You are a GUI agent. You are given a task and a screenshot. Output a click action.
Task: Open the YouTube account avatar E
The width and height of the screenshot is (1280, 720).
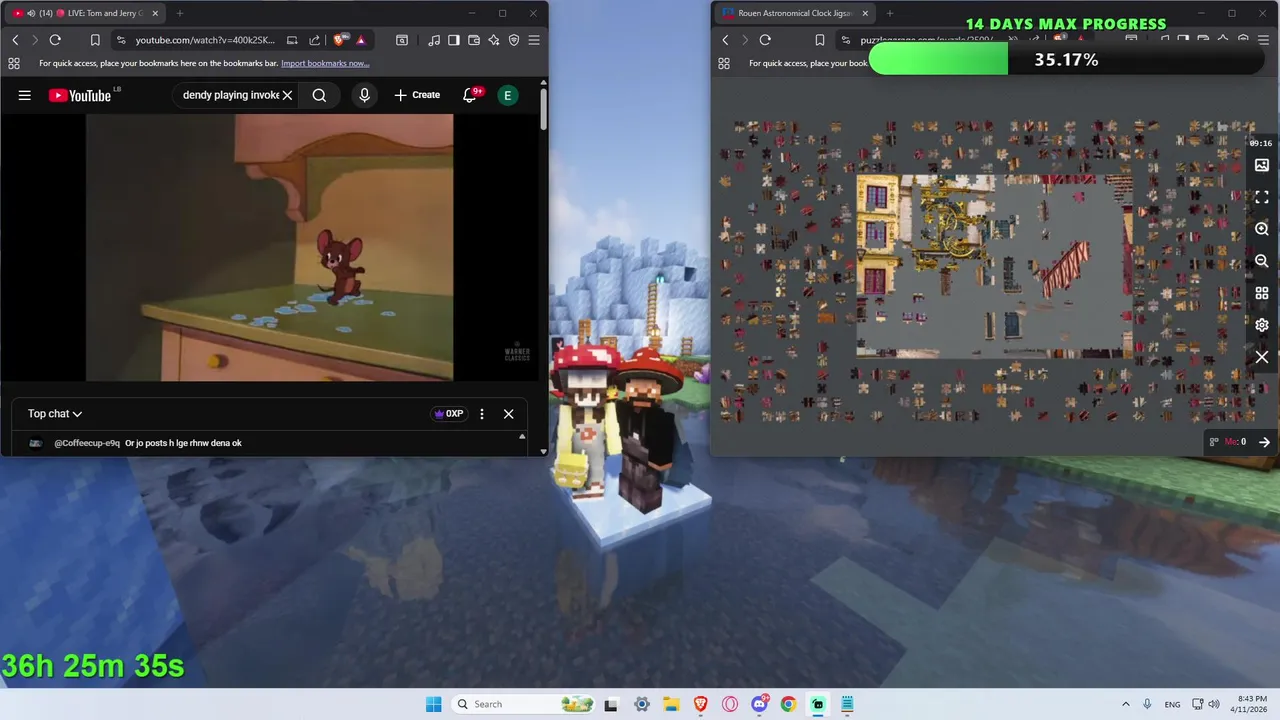pos(508,95)
